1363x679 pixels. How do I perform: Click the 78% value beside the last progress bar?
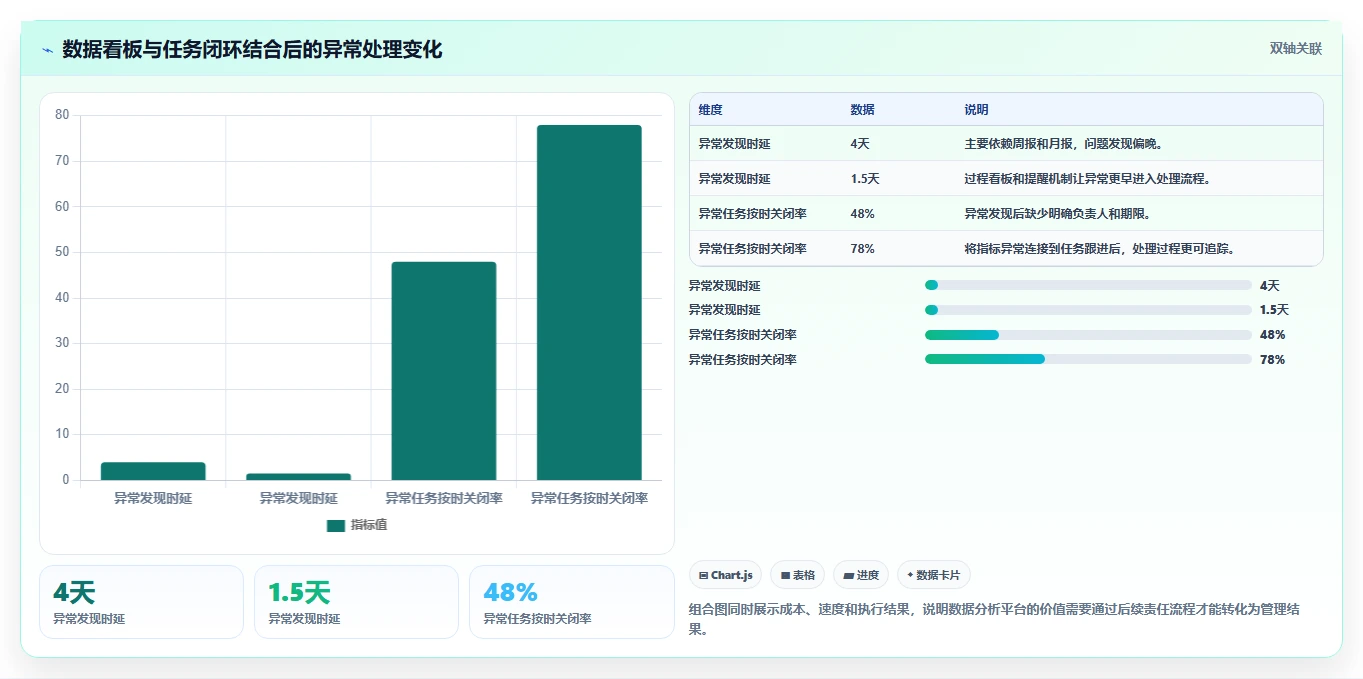pyautogui.click(x=1272, y=360)
